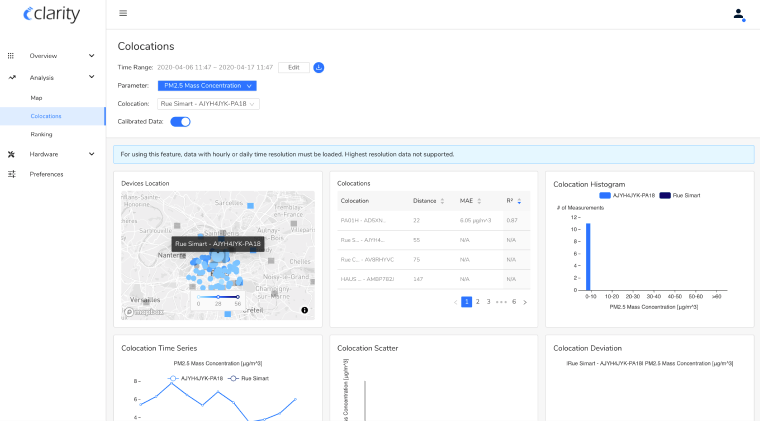Open the Colocation selector dropdown
760x421 pixels.
coord(209,103)
